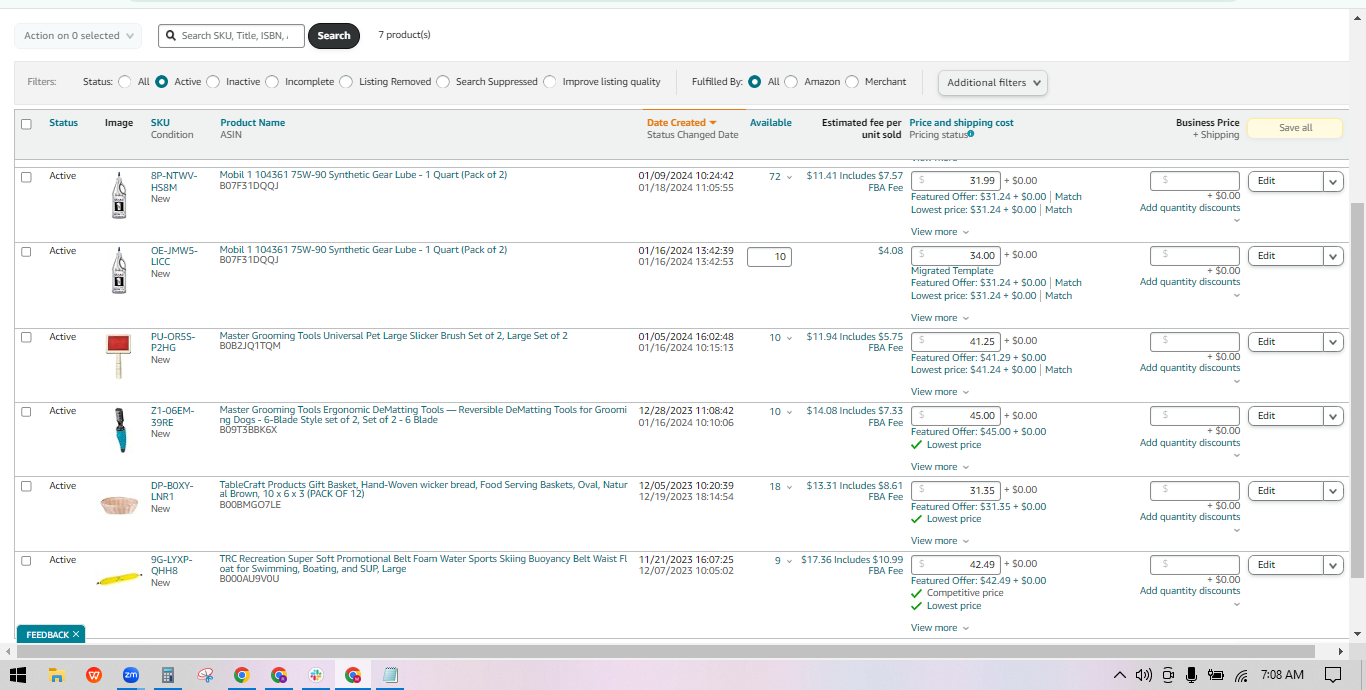Screen dimensions: 1366x690
Task: Select the Inactive status filter
Action: click(213, 82)
